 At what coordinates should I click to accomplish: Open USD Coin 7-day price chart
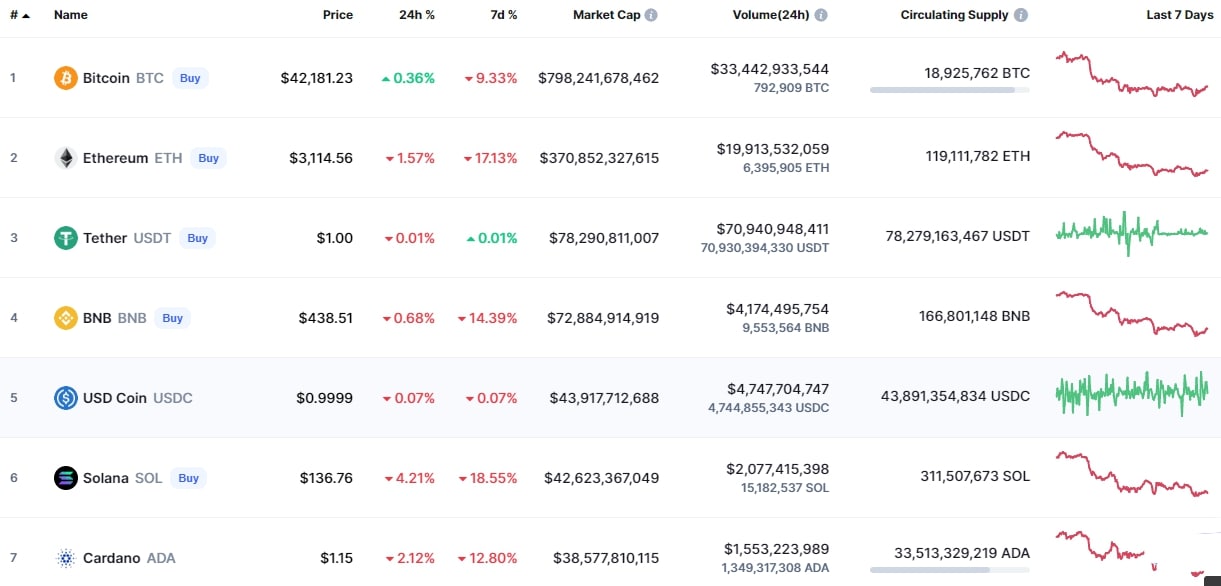1132,393
